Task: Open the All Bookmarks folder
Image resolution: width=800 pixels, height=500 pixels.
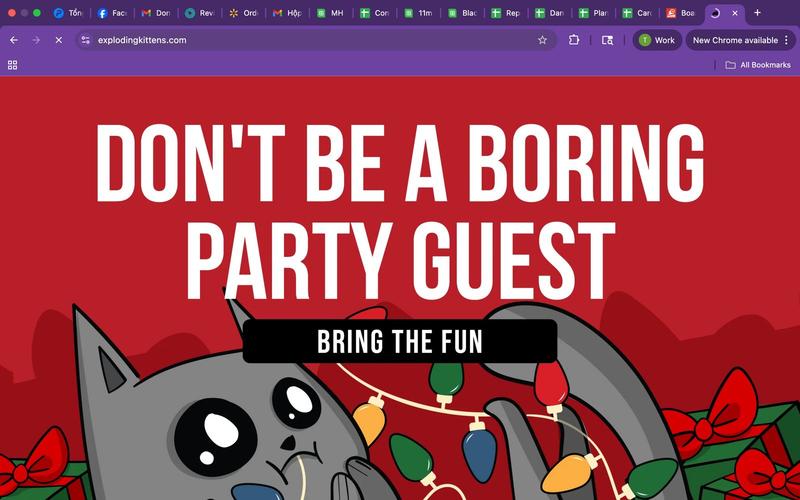Action: (758, 65)
